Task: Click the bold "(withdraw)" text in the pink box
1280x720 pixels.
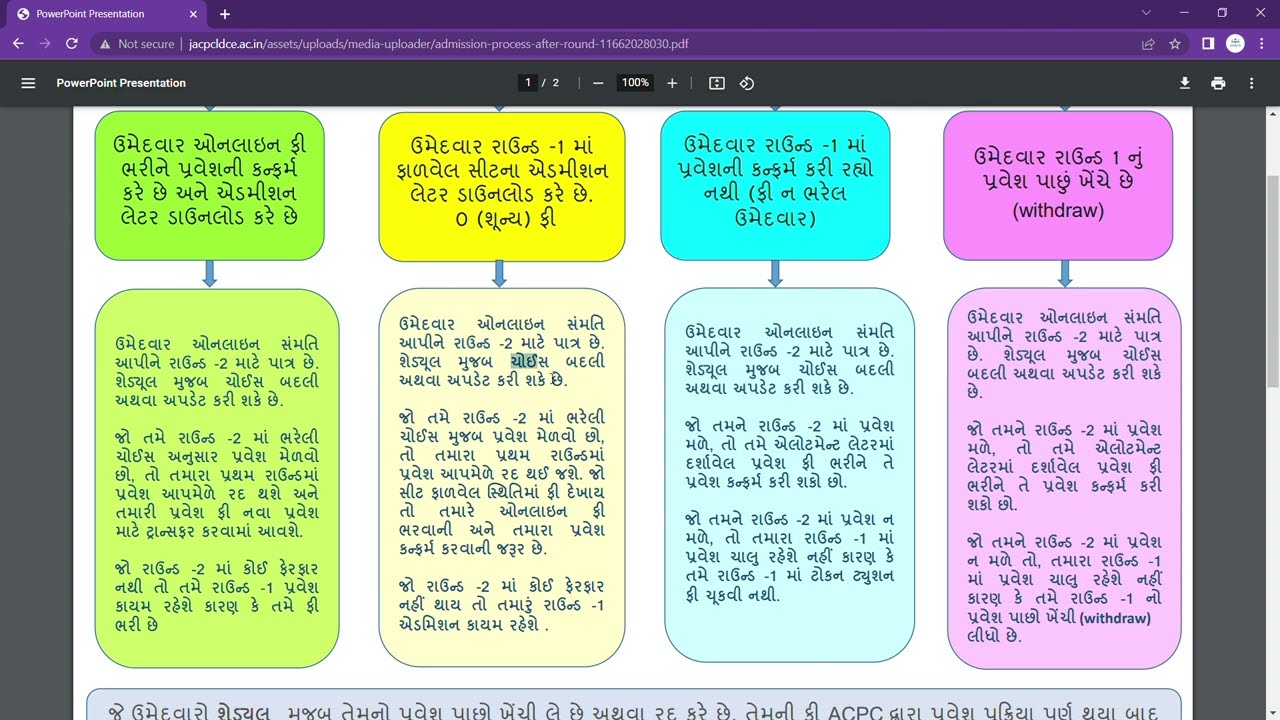Action: (1115, 618)
